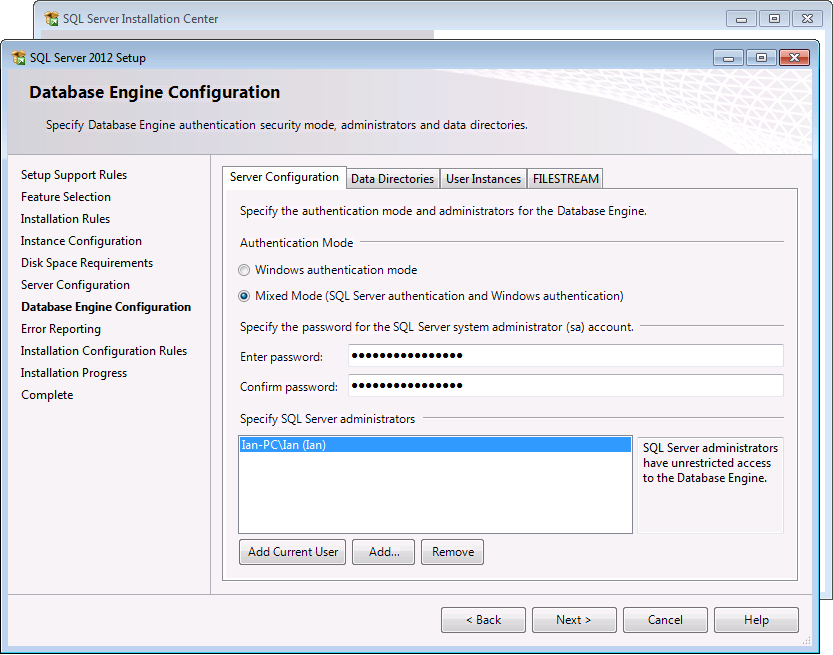Image resolution: width=833 pixels, height=655 pixels.
Task: Minimize the SQL Server 2012 Setup window
Action: (x=728, y=58)
